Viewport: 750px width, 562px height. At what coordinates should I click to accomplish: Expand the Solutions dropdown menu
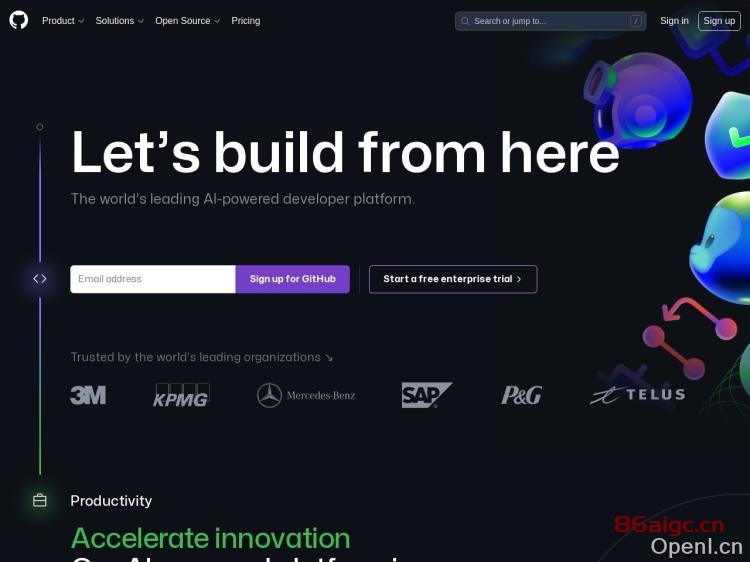(119, 21)
